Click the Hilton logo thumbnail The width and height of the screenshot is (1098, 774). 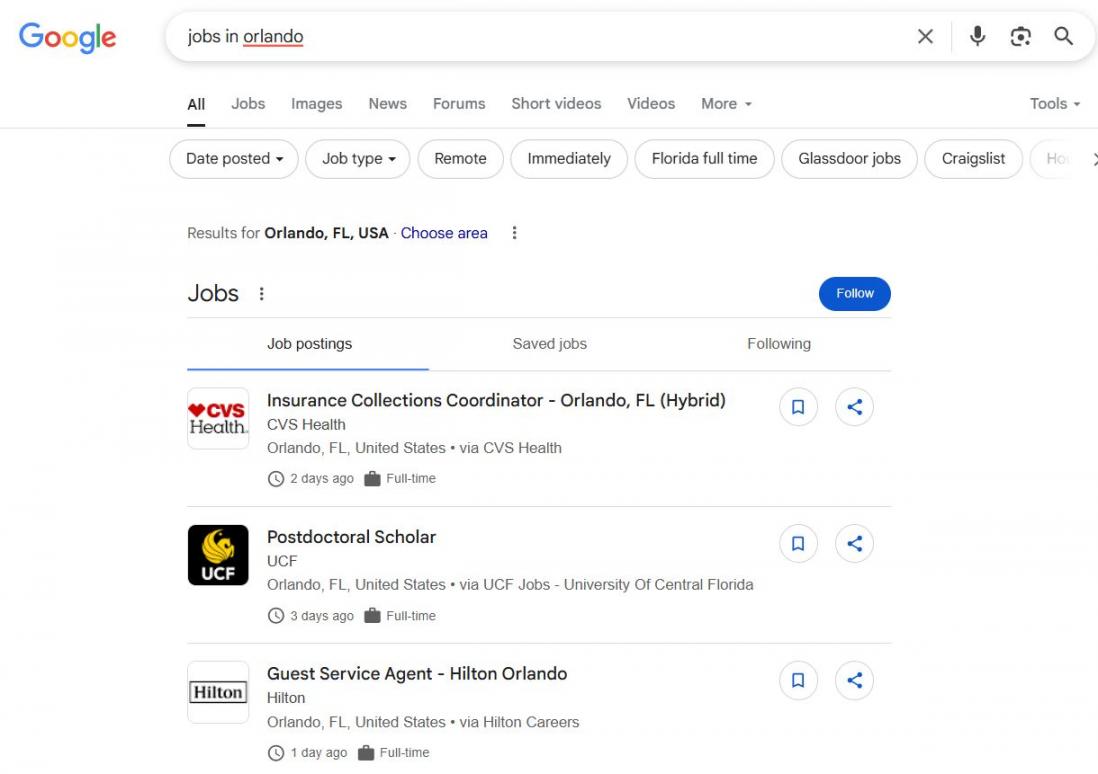click(218, 692)
